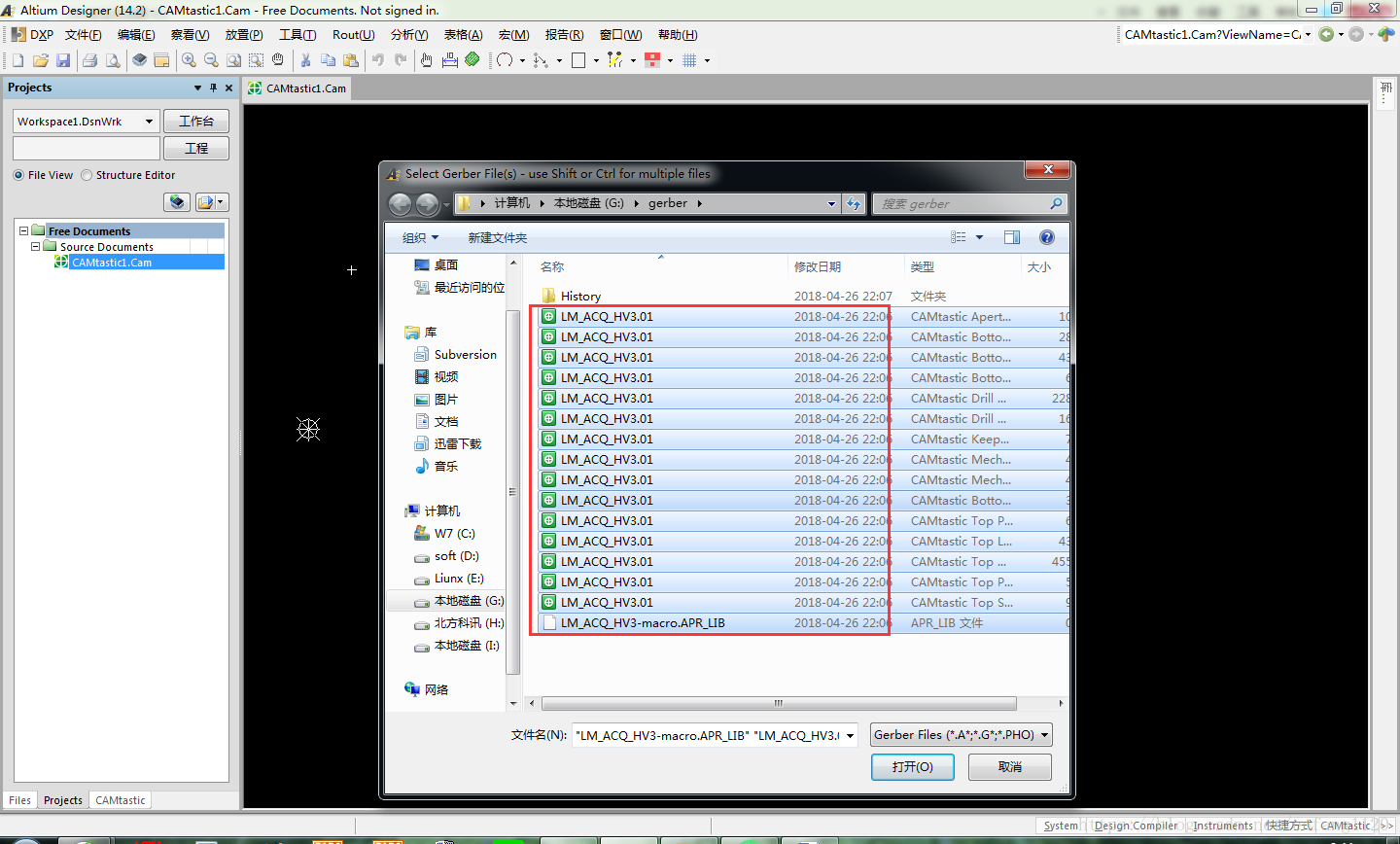The height and width of the screenshot is (844, 1400).
Task: Open the Projects panel options dropdown arrow
Action: (197, 88)
